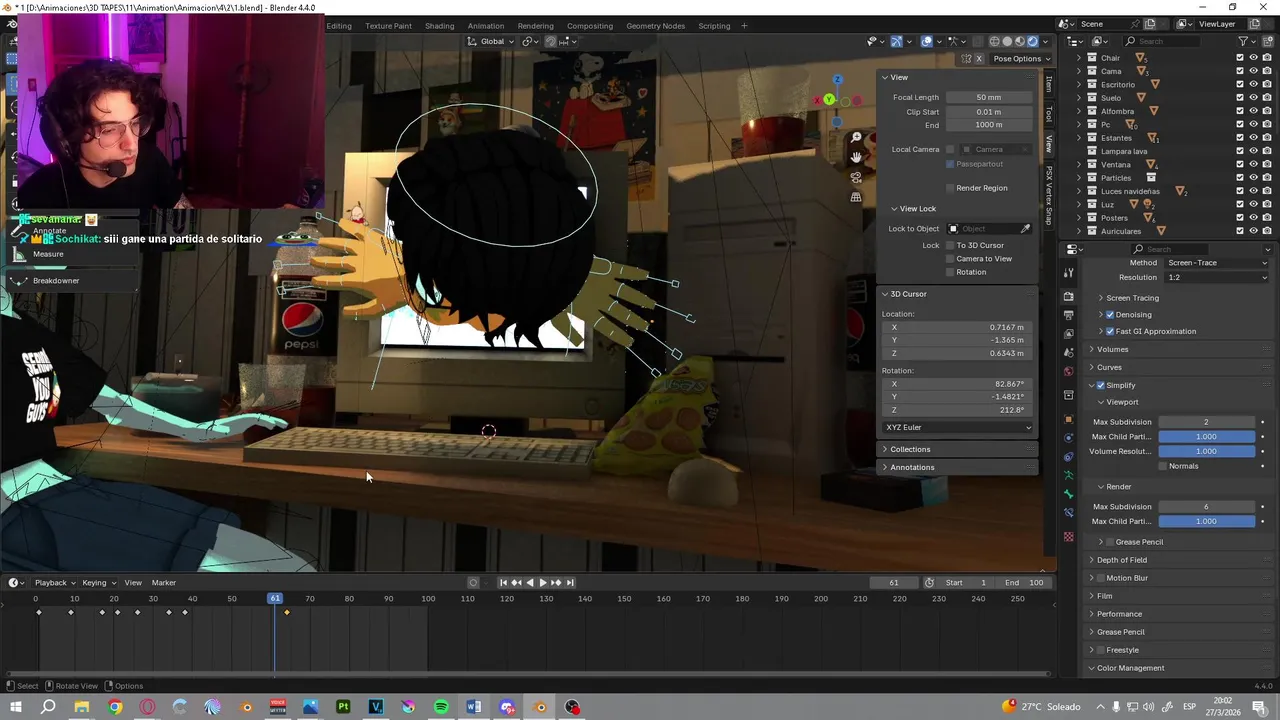1280x720 pixels.
Task: Enable Lock To 3D Cursor checkbox
Action: coord(950,246)
